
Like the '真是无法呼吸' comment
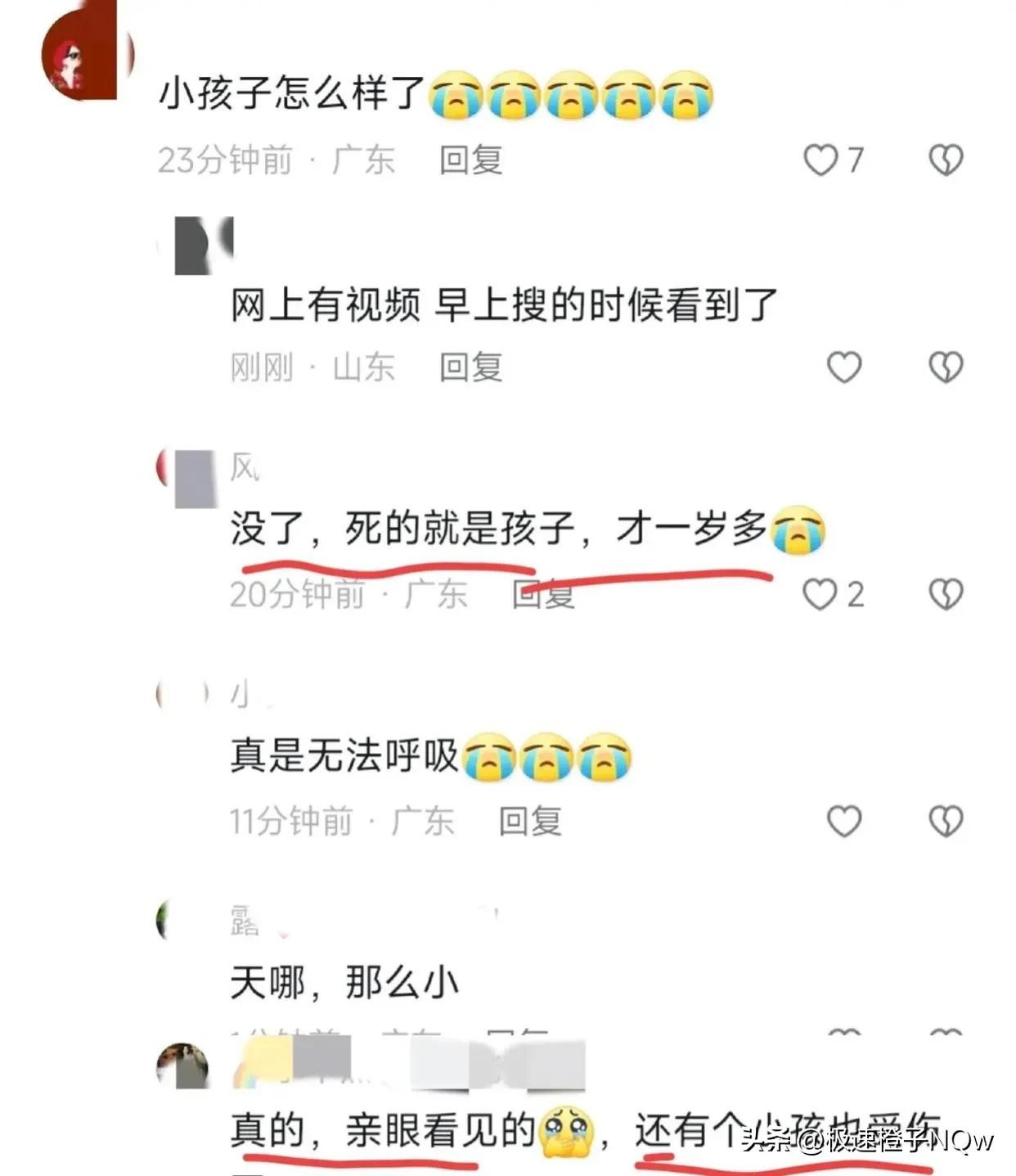click(844, 821)
